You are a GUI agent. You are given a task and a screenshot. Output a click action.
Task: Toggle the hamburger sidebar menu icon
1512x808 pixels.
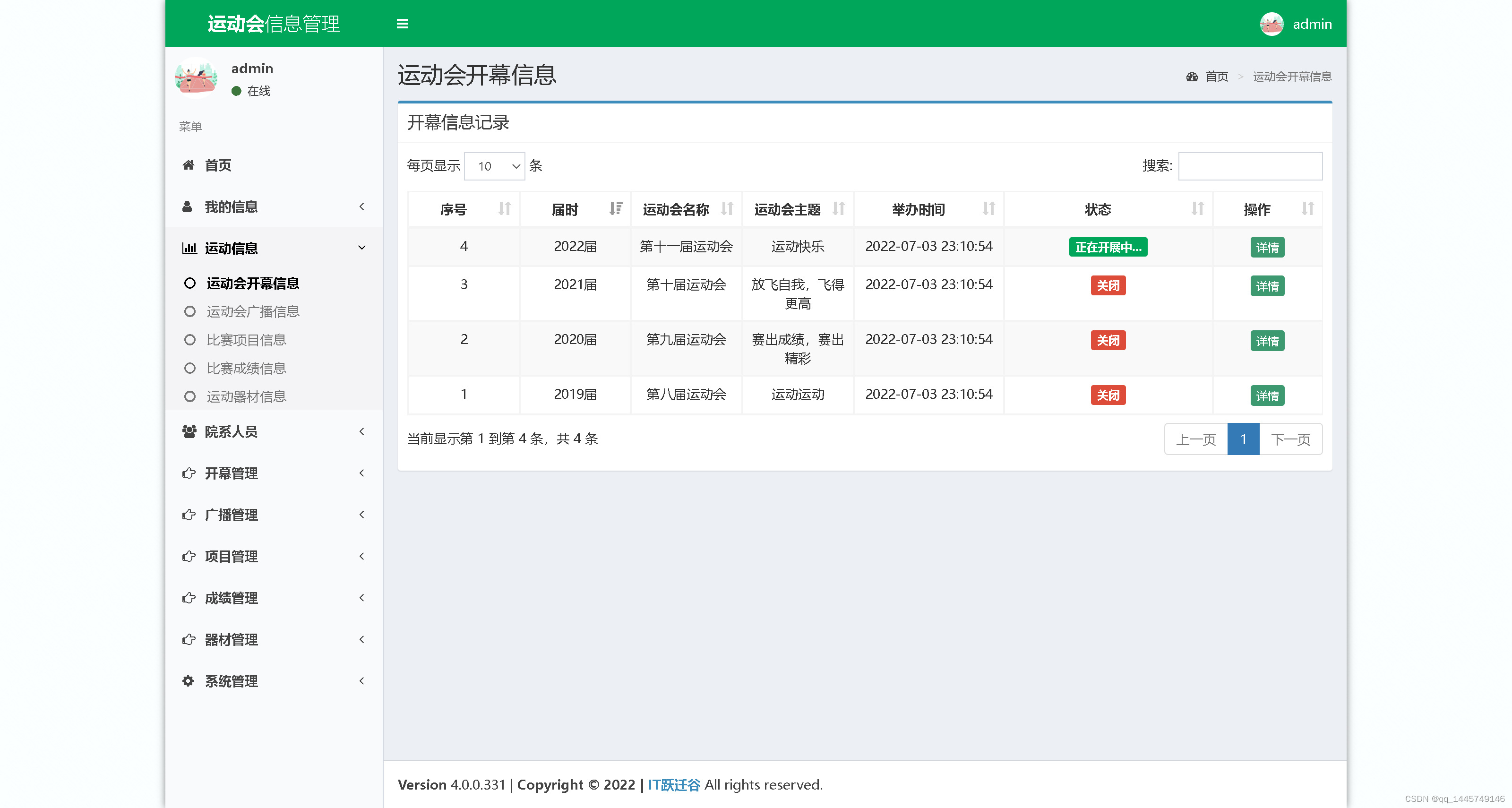(x=402, y=24)
